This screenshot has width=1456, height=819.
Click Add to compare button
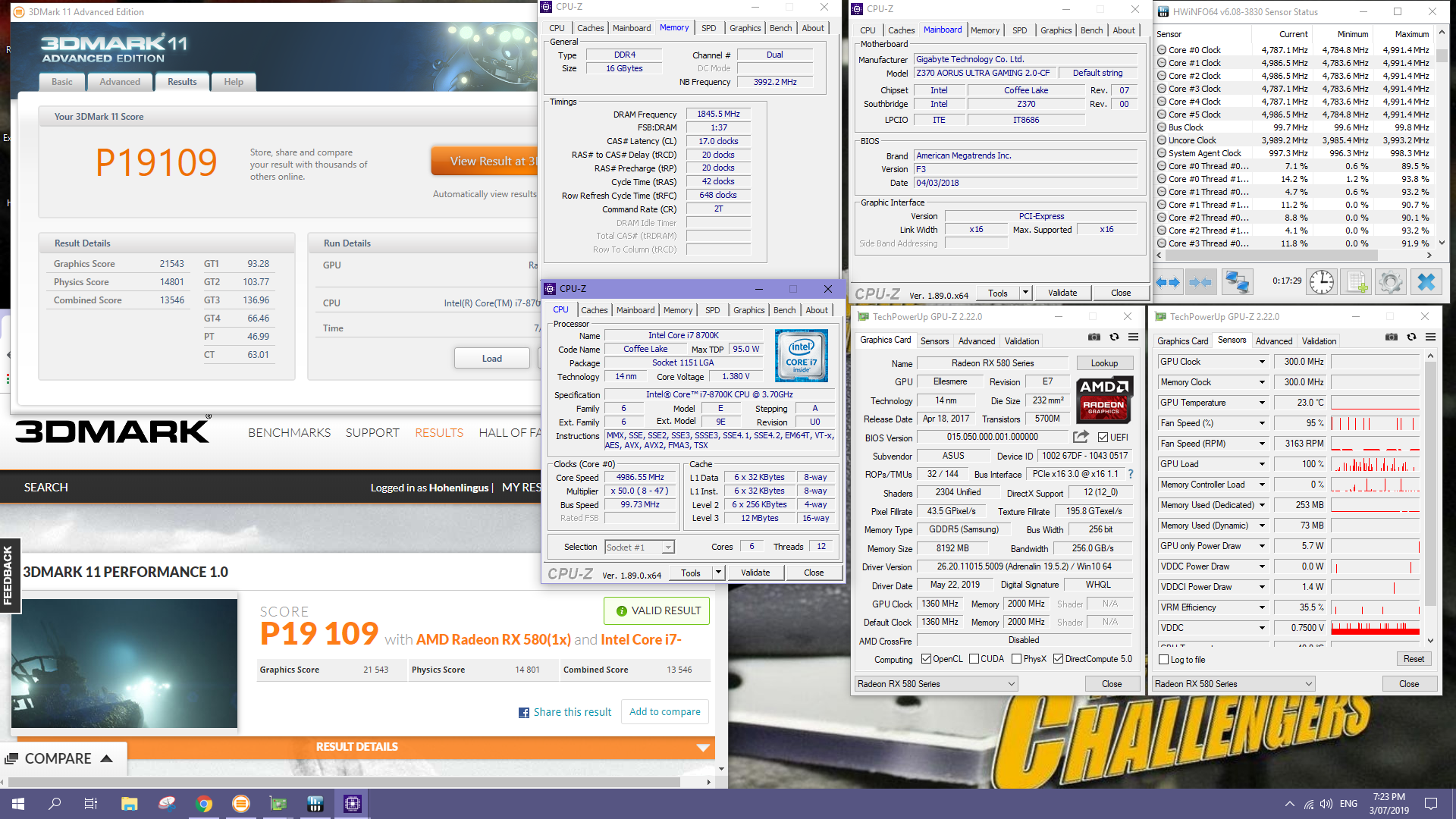[x=665, y=712]
